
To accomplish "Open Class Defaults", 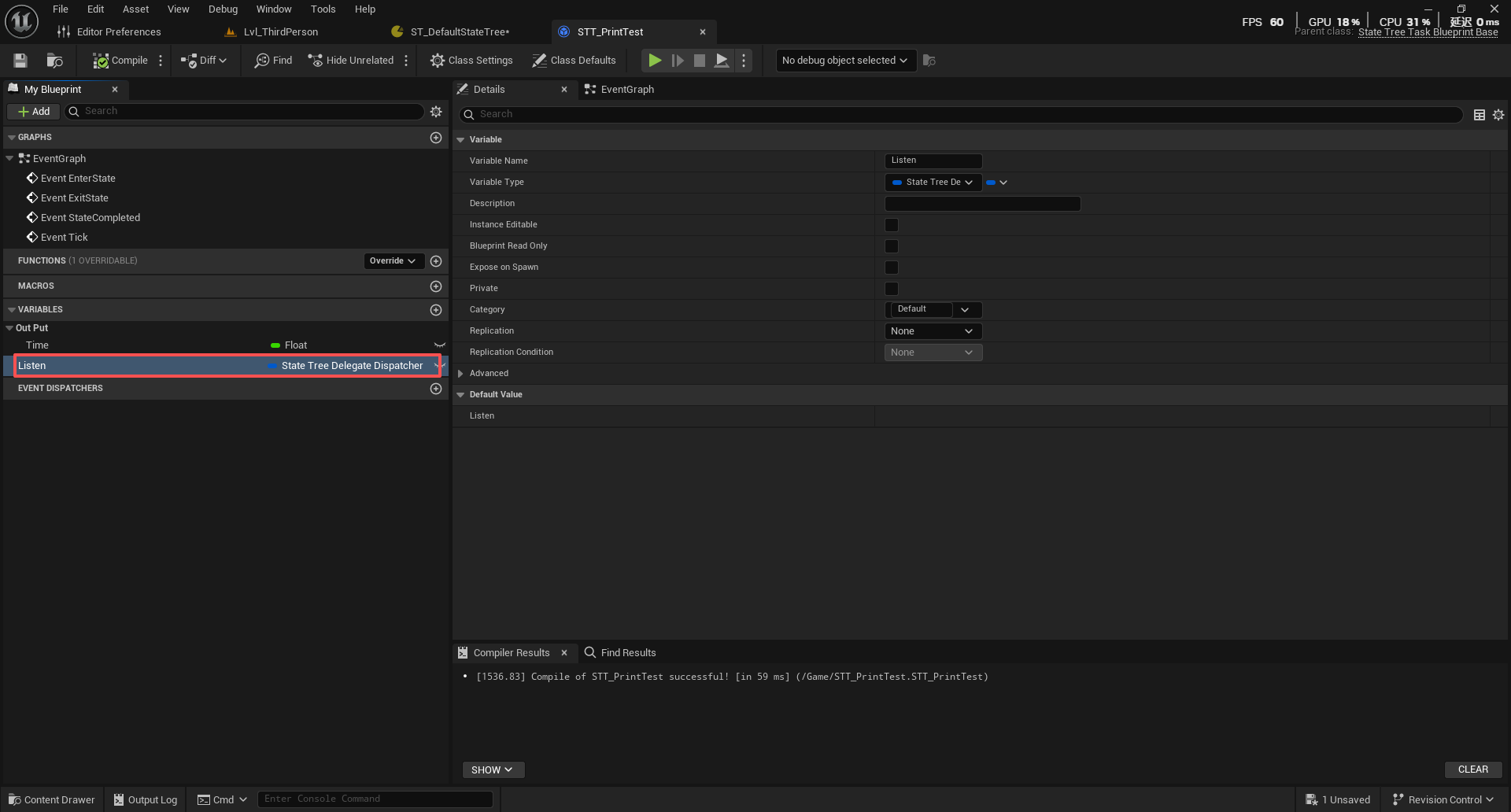I will tap(574, 61).
